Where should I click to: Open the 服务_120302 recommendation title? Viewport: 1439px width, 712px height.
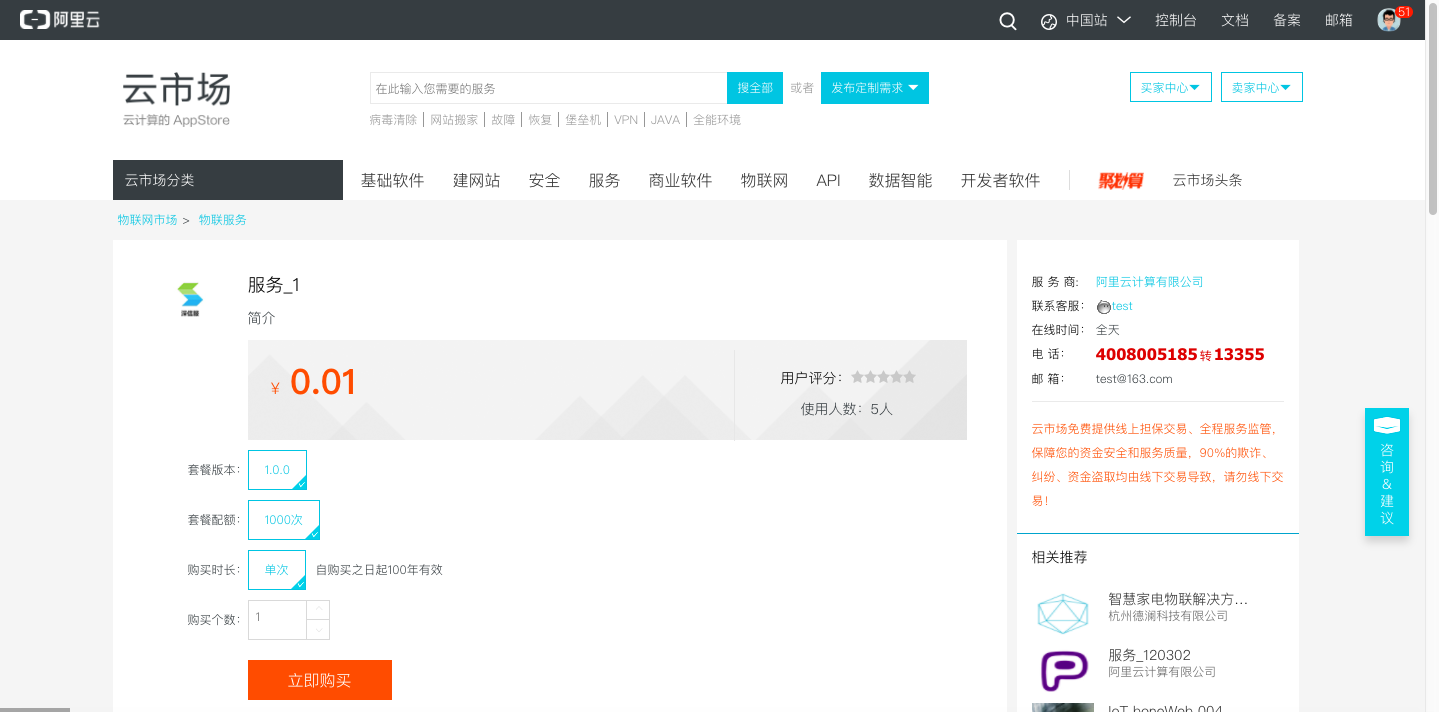coord(1149,655)
